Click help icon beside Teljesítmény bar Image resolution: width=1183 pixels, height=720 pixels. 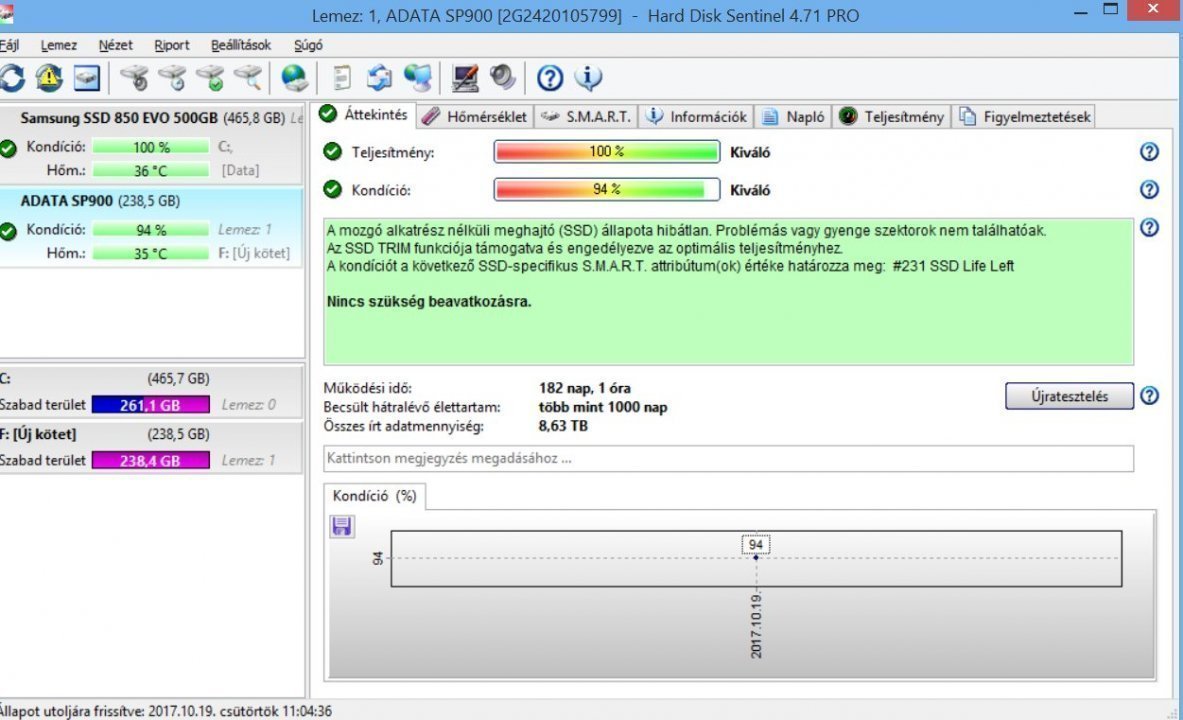click(x=1149, y=152)
